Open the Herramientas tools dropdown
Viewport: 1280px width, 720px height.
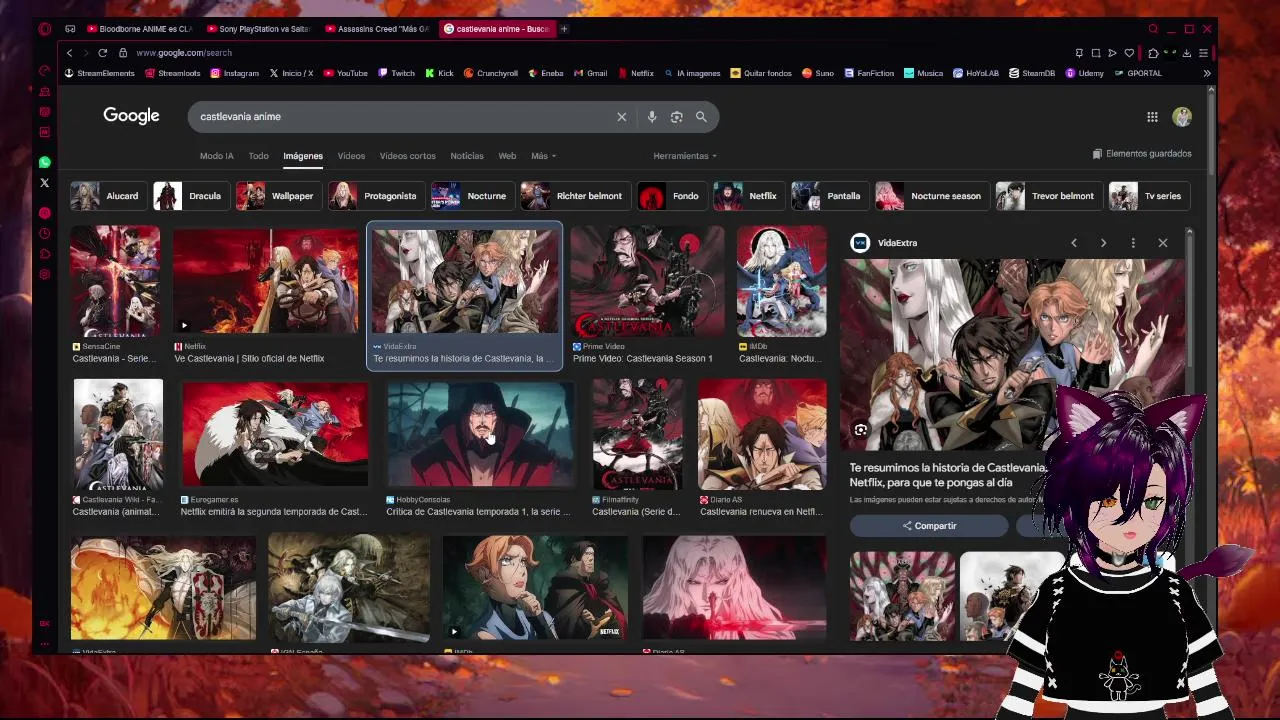click(685, 156)
